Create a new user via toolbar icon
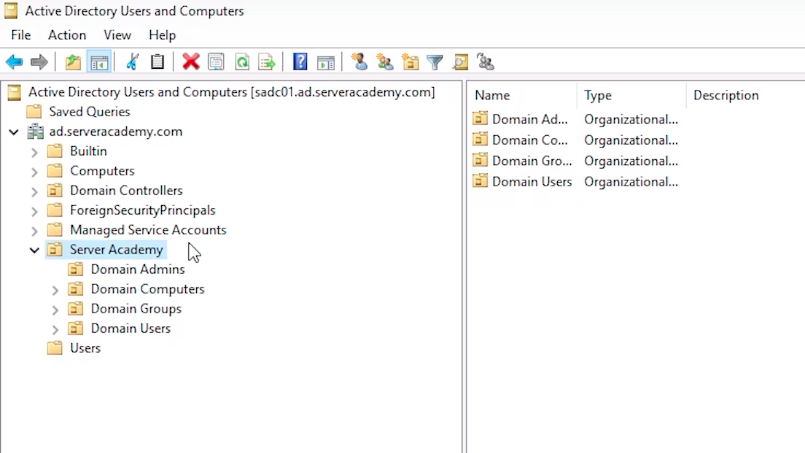The image size is (805, 453). [360, 62]
